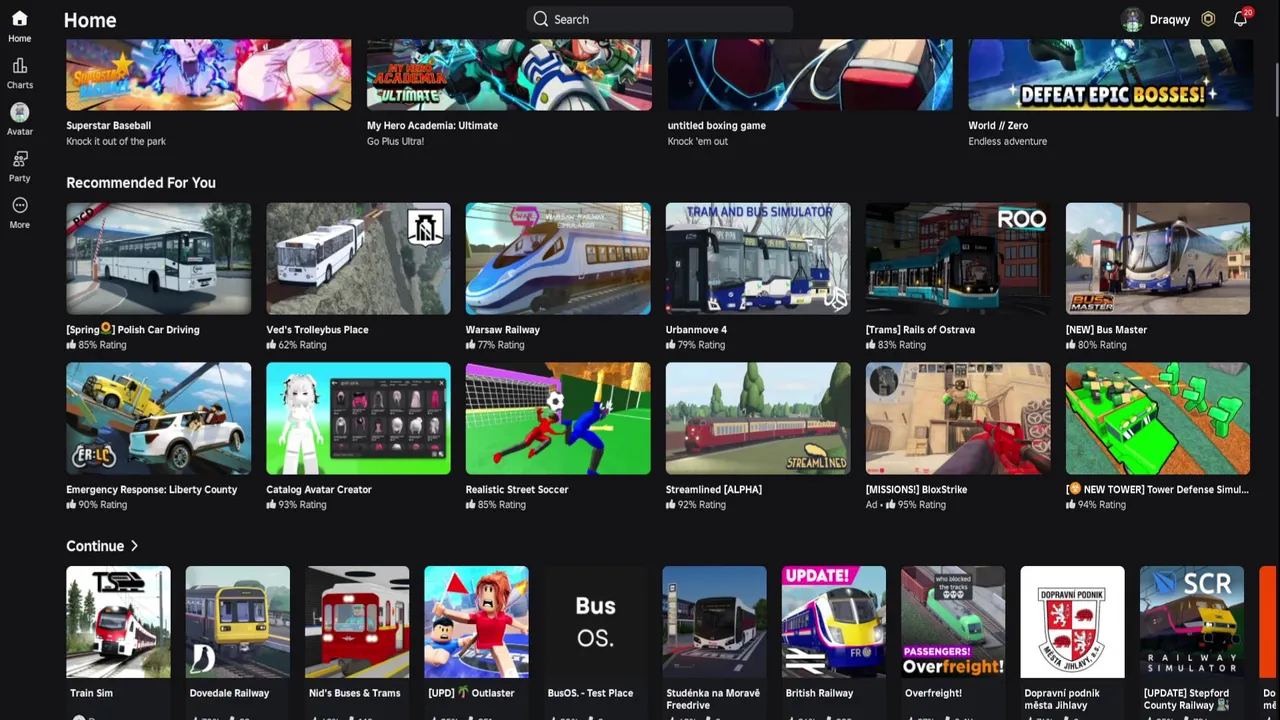Open untitled boxing game title
This screenshot has width=1280, height=720.
pyautogui.click(x=716, y=125)
